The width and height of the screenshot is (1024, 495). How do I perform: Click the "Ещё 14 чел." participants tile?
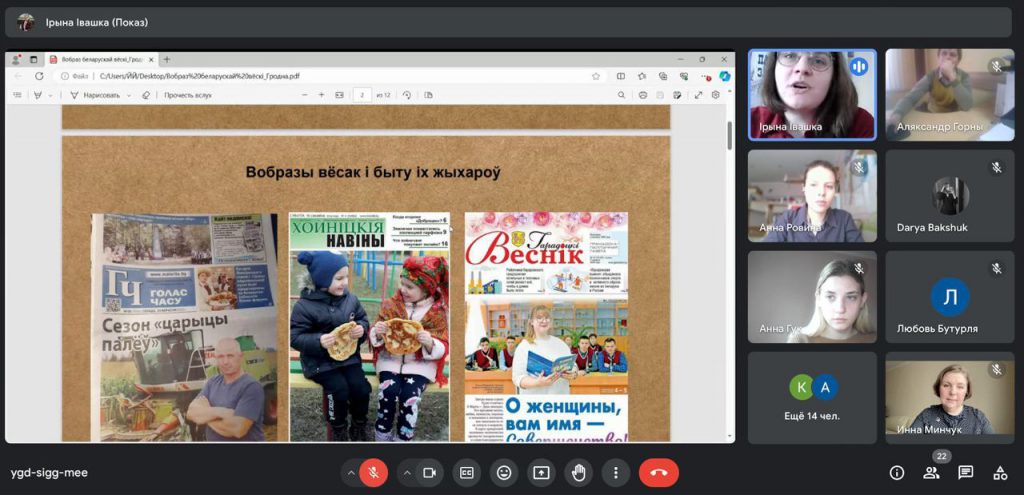(812, 397)
